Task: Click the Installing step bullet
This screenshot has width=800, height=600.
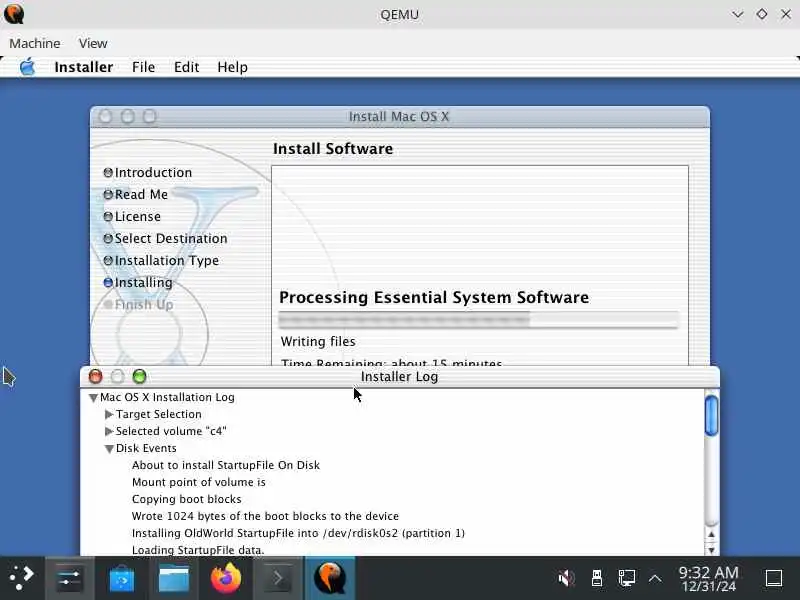Action: pos(108,282)
